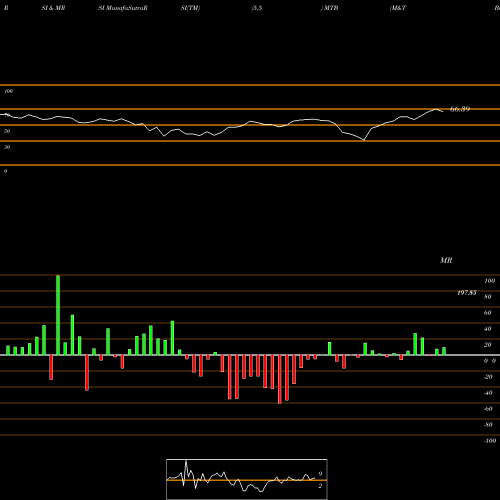
Task: Click the '2' label in the mini chart
Action: 320,486
